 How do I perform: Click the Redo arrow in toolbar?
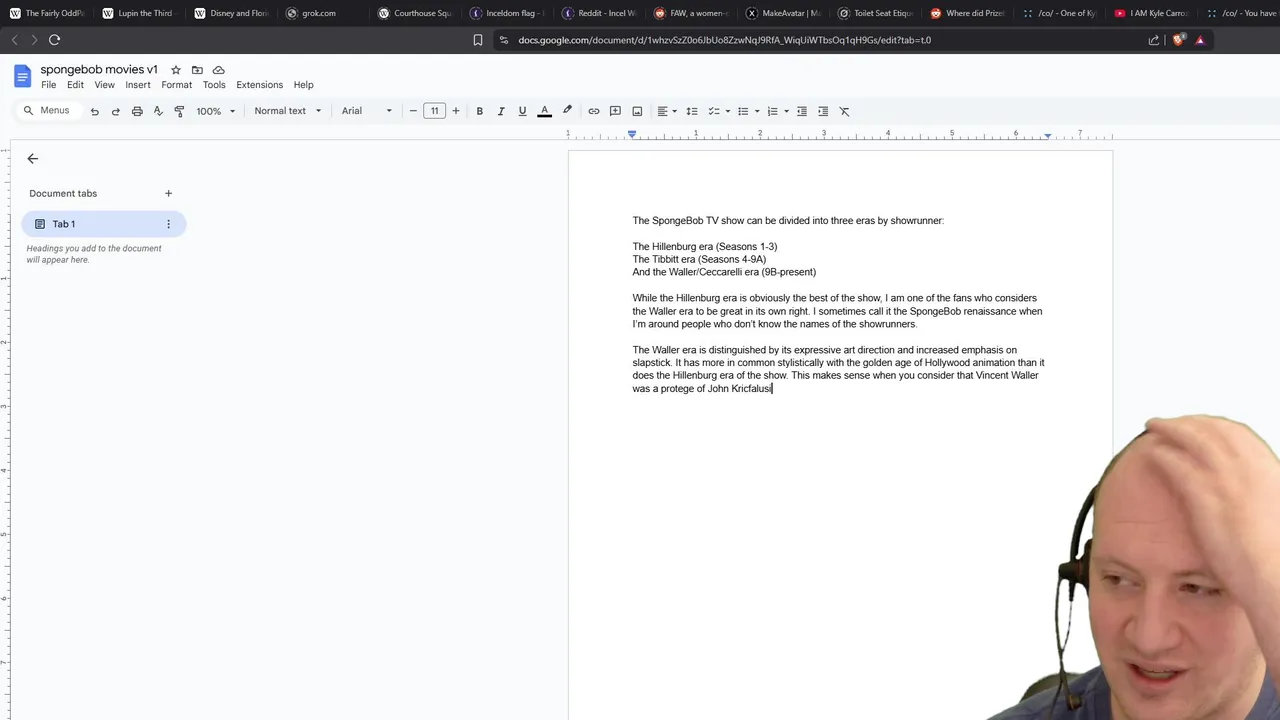point(116,111)
